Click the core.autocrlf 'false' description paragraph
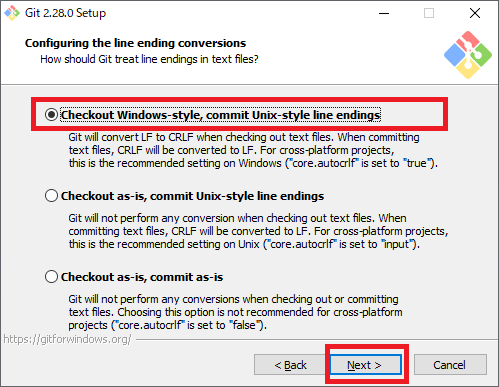The image size is (499, 387). pos(235,312)
